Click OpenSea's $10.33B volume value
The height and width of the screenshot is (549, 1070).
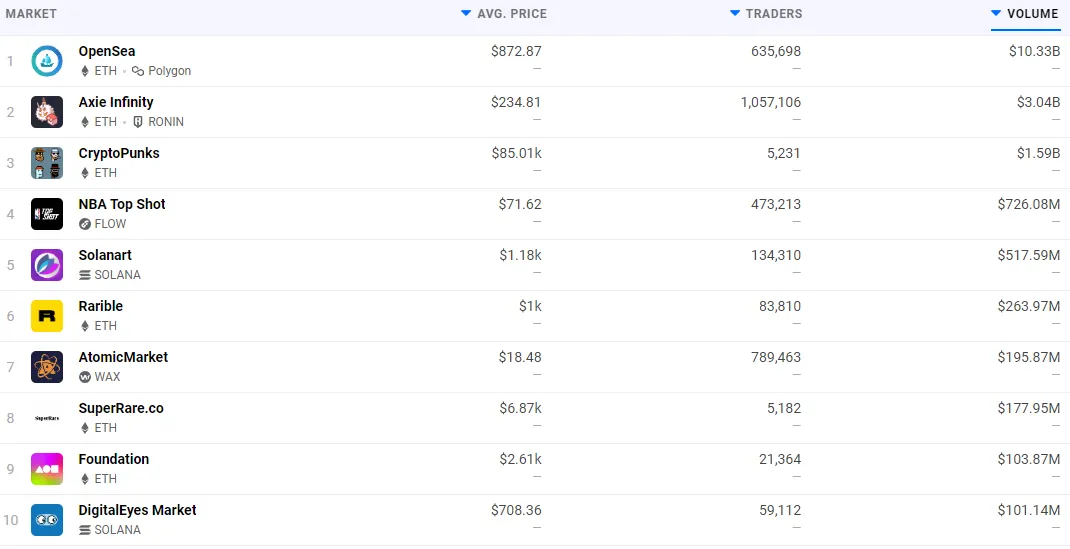pos(1035,51)
